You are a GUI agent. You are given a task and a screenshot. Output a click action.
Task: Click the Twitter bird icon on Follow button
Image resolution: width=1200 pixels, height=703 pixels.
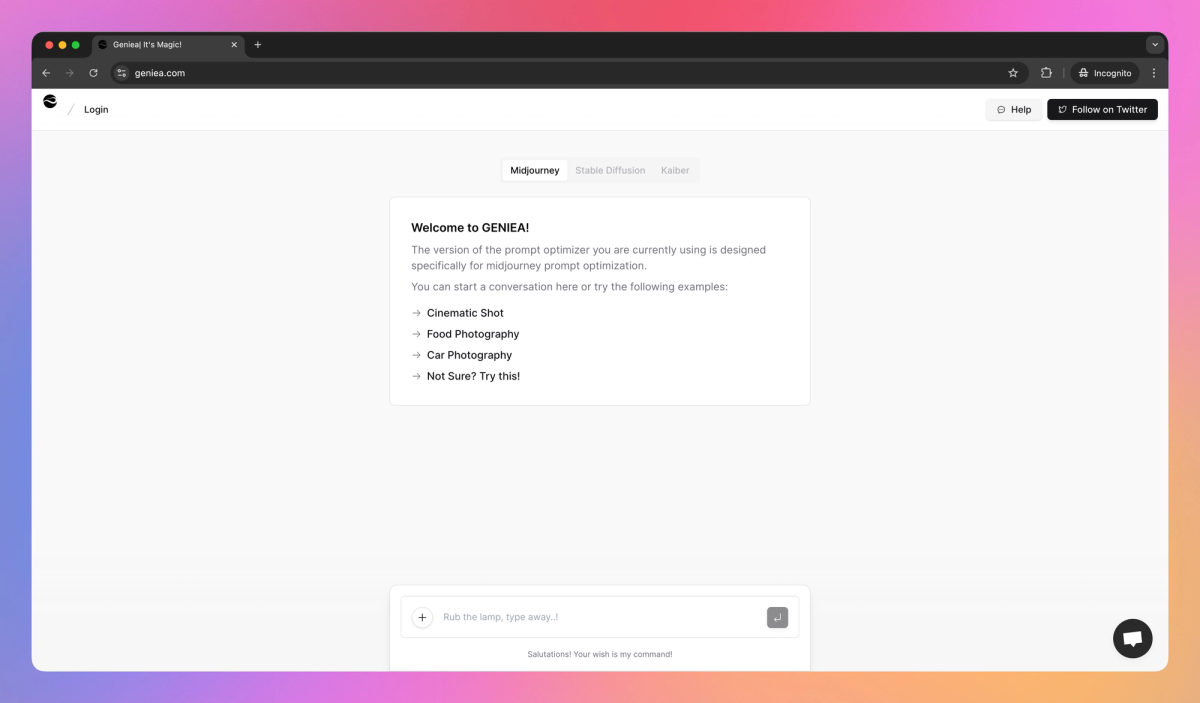(x=1062, y=109)
